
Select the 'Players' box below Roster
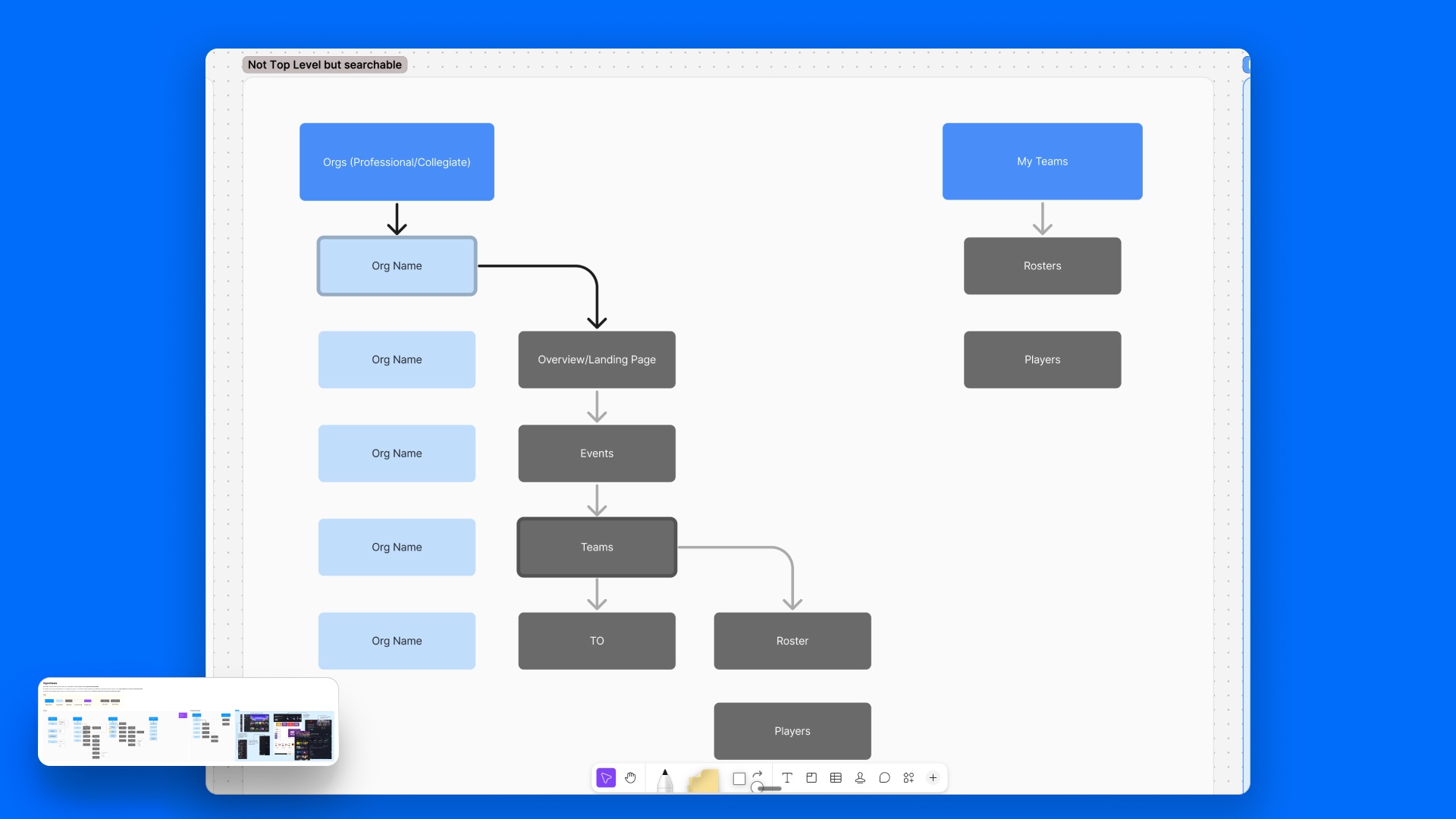coord(792,731)
